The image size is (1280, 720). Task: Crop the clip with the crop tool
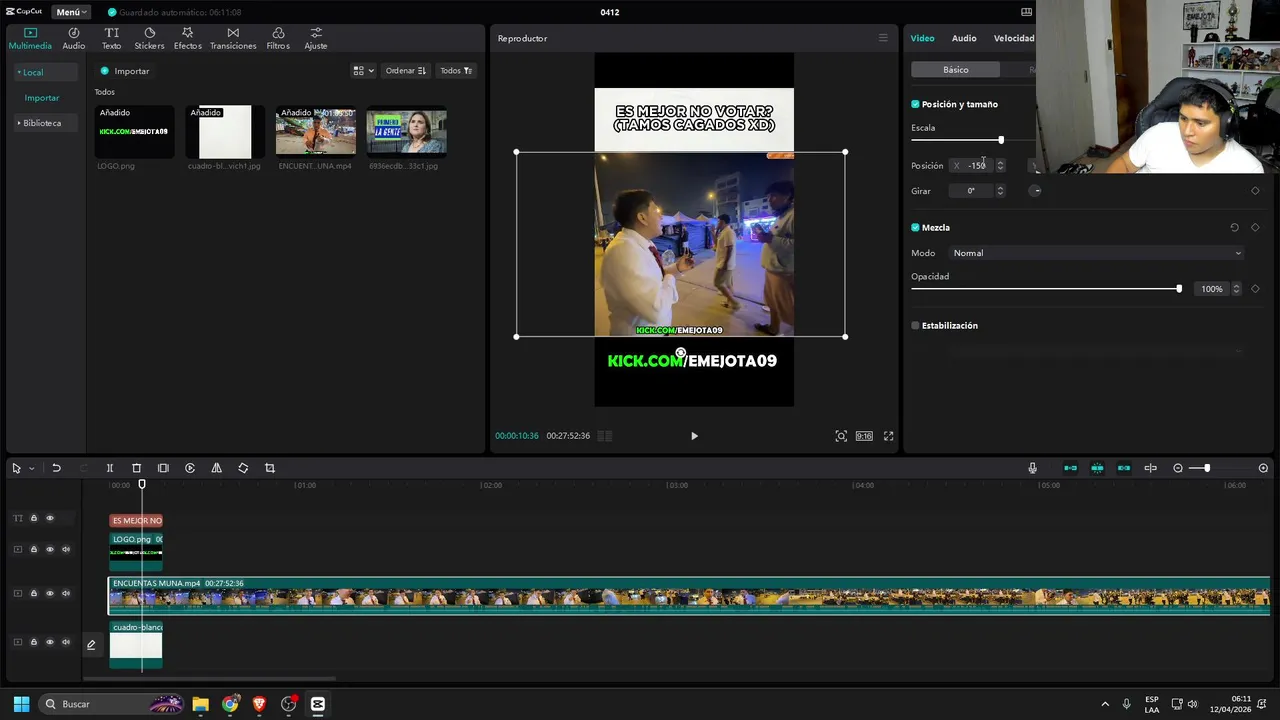point(270,468)
